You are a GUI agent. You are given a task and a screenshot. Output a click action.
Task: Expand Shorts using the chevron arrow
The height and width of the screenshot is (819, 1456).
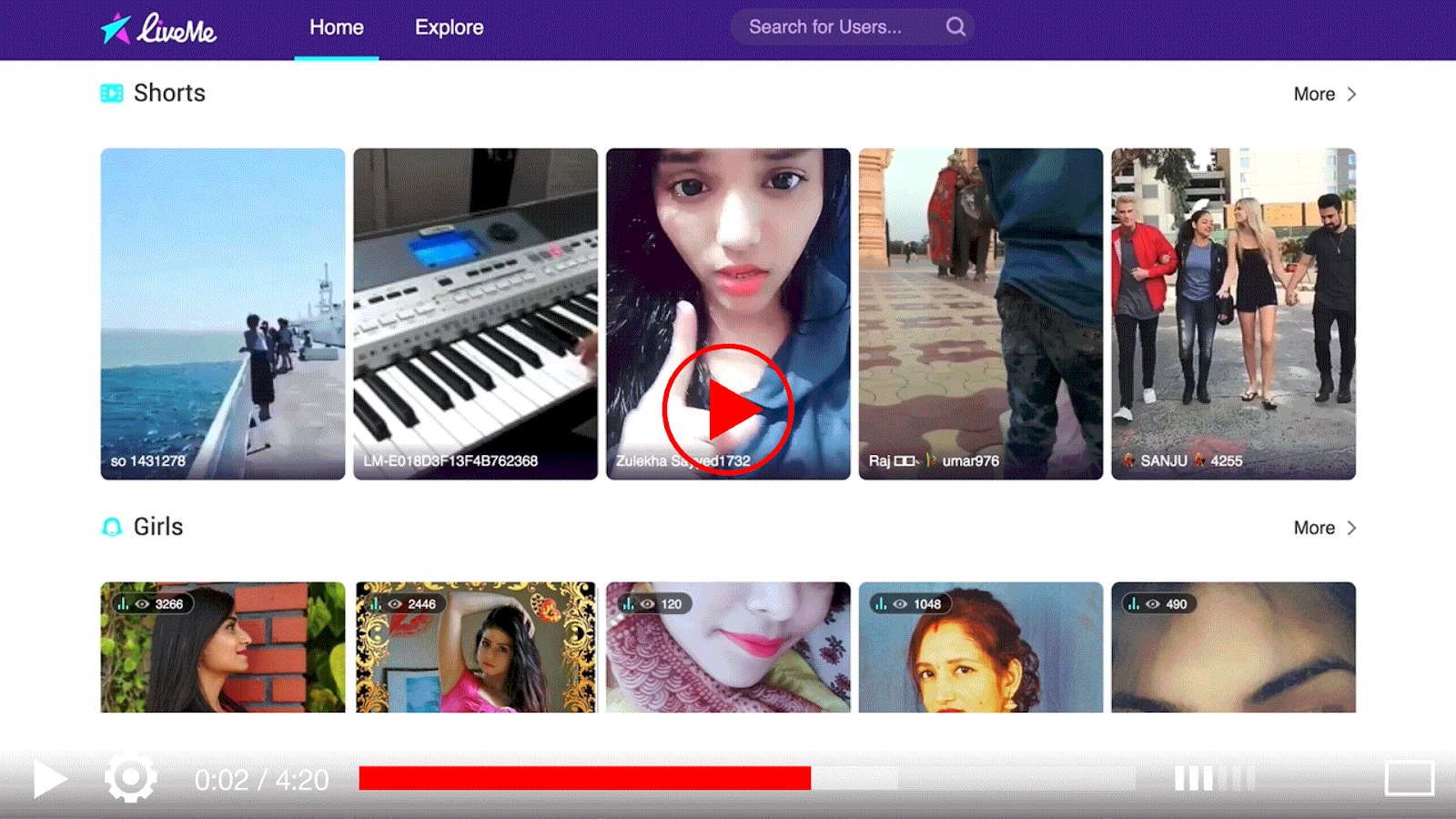pyautogui.click(x=1351, y=95)
